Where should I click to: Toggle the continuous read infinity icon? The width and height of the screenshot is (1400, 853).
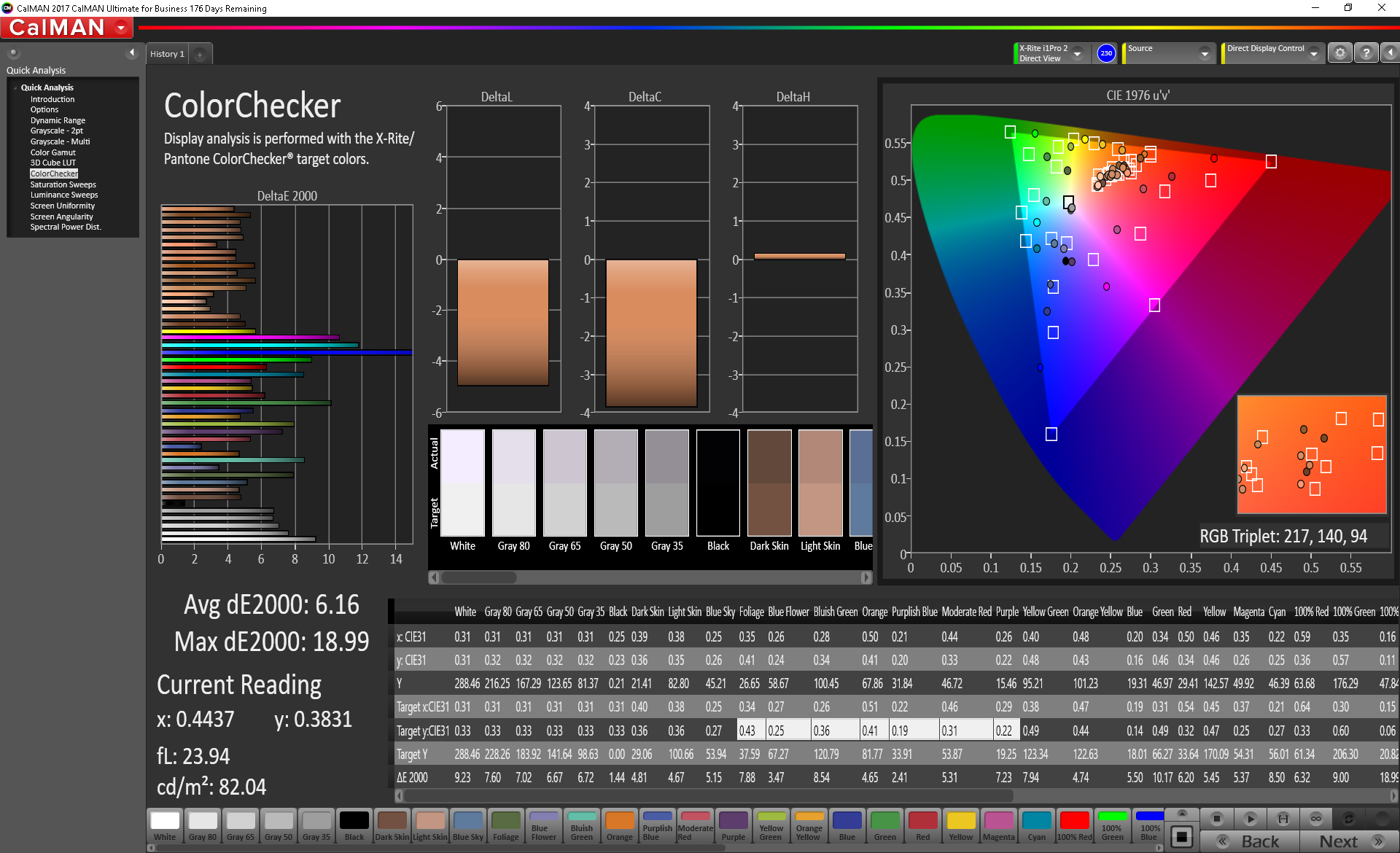pos(1316,819)
